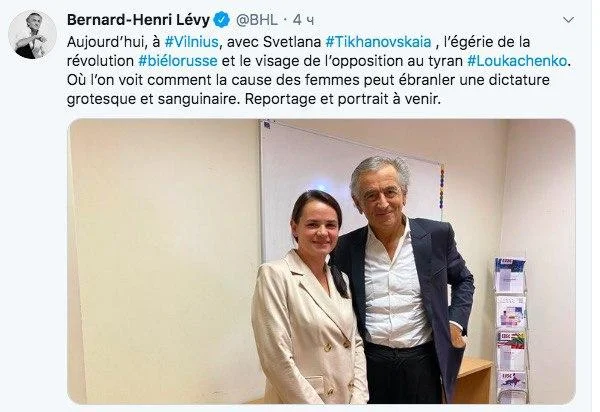Screen dimensions: 600x412
Task: Open the tweet via the '4 ч' timestamp
Action: (303, 20)
